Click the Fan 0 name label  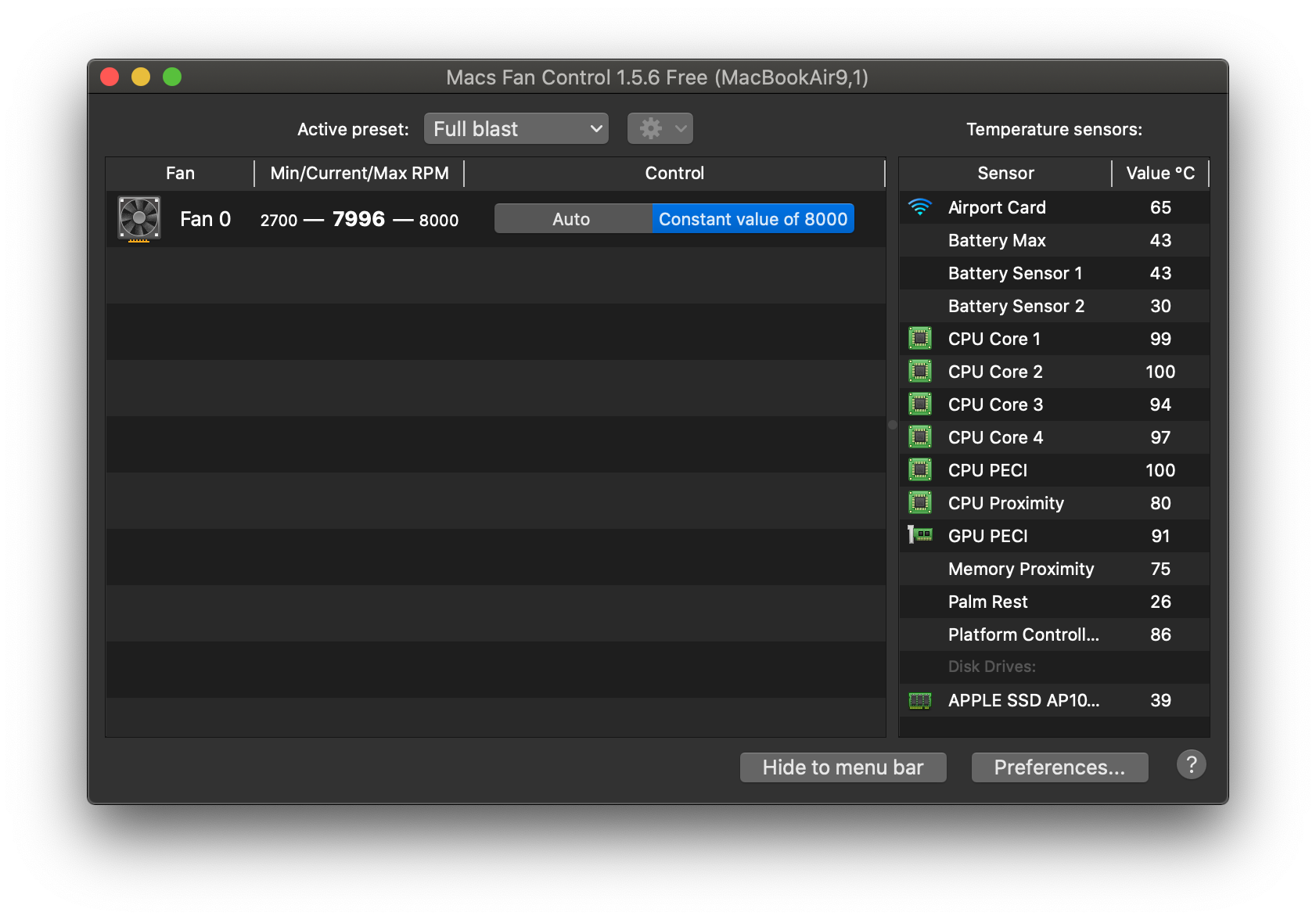click(206, 219)
